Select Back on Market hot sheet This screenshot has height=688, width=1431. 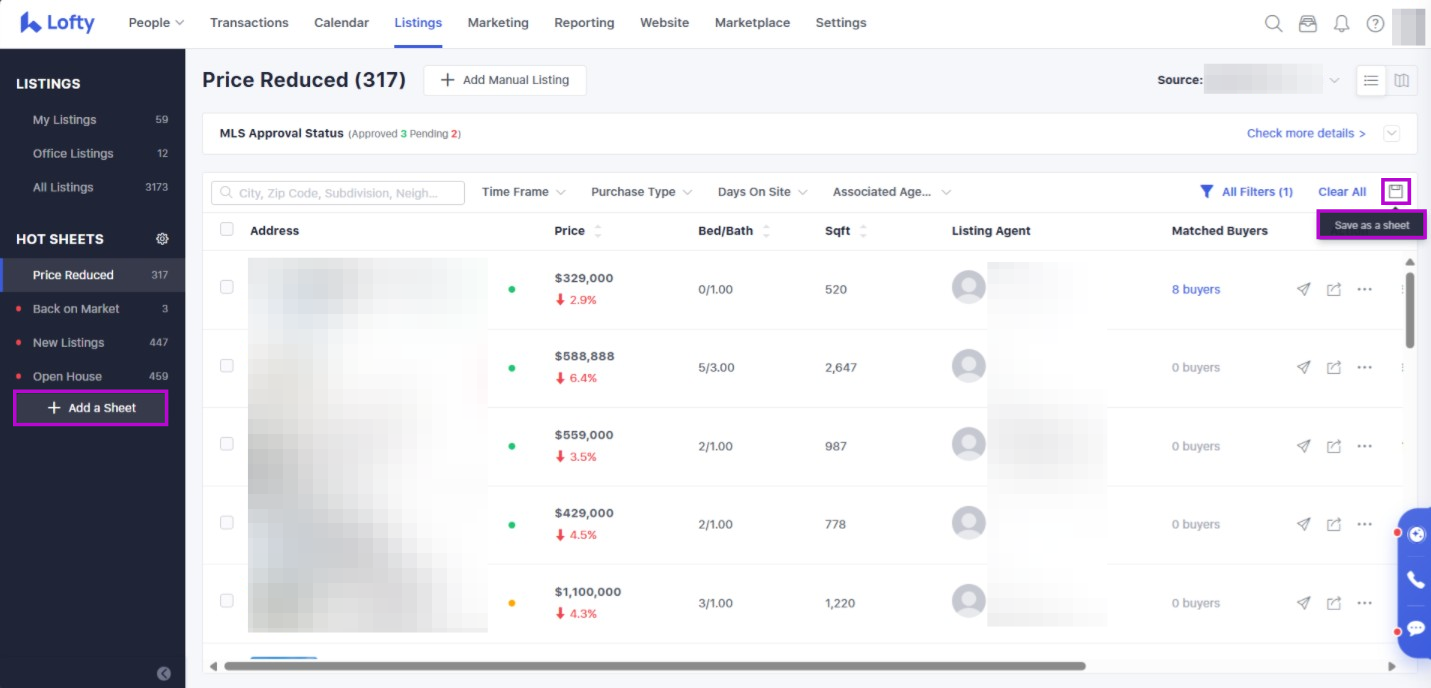tap(76, 309)
